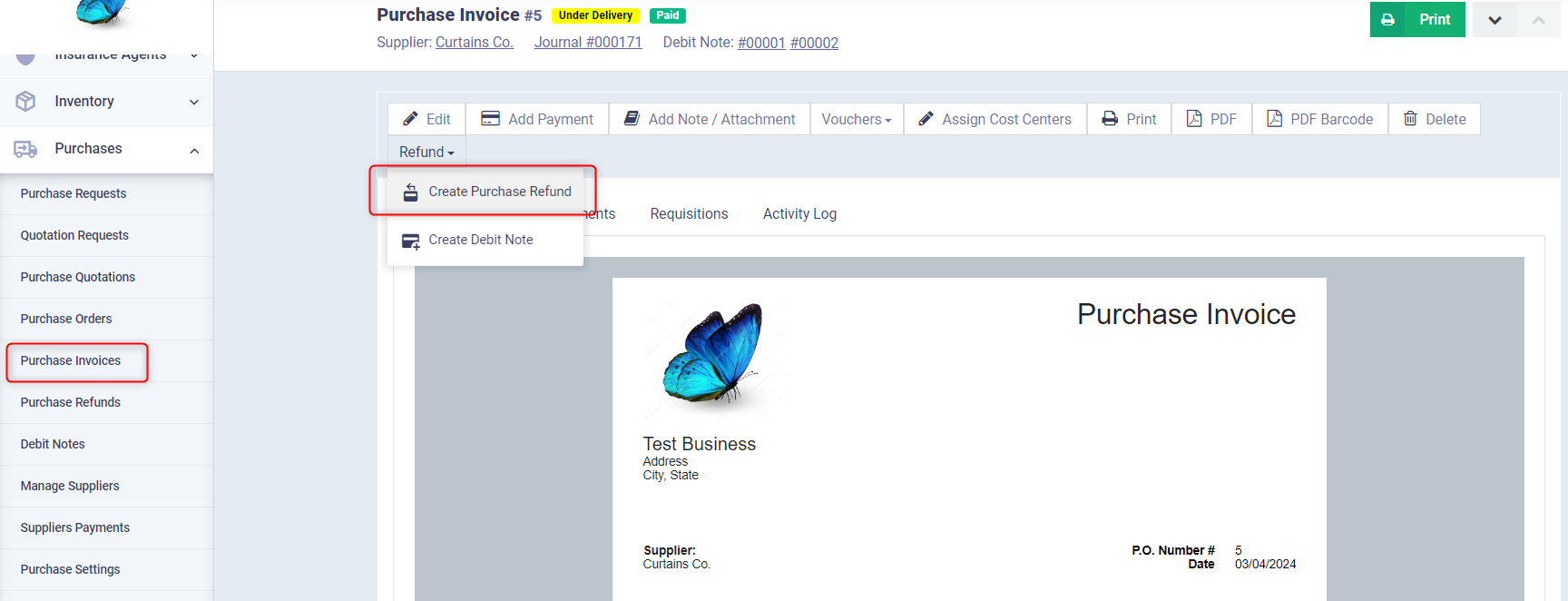Switch to the Activity Log tab
The height and width of the screenshot is (601, 1568).
point(799,214)
